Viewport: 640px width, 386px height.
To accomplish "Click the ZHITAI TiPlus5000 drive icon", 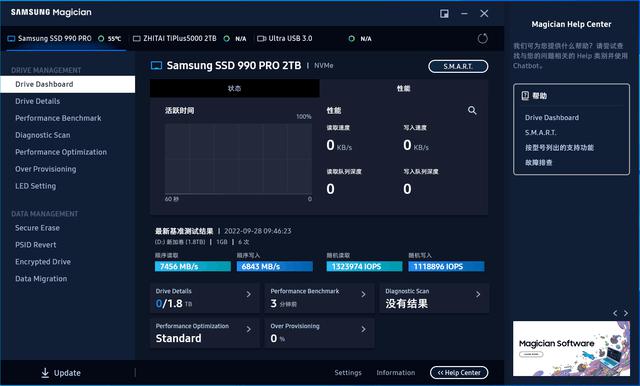I will [x=137, y=38].
